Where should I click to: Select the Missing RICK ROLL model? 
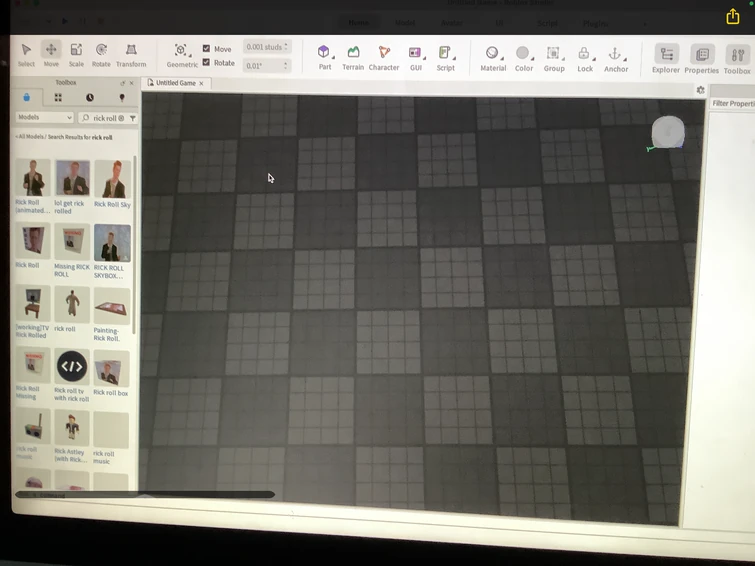[72, 242]
